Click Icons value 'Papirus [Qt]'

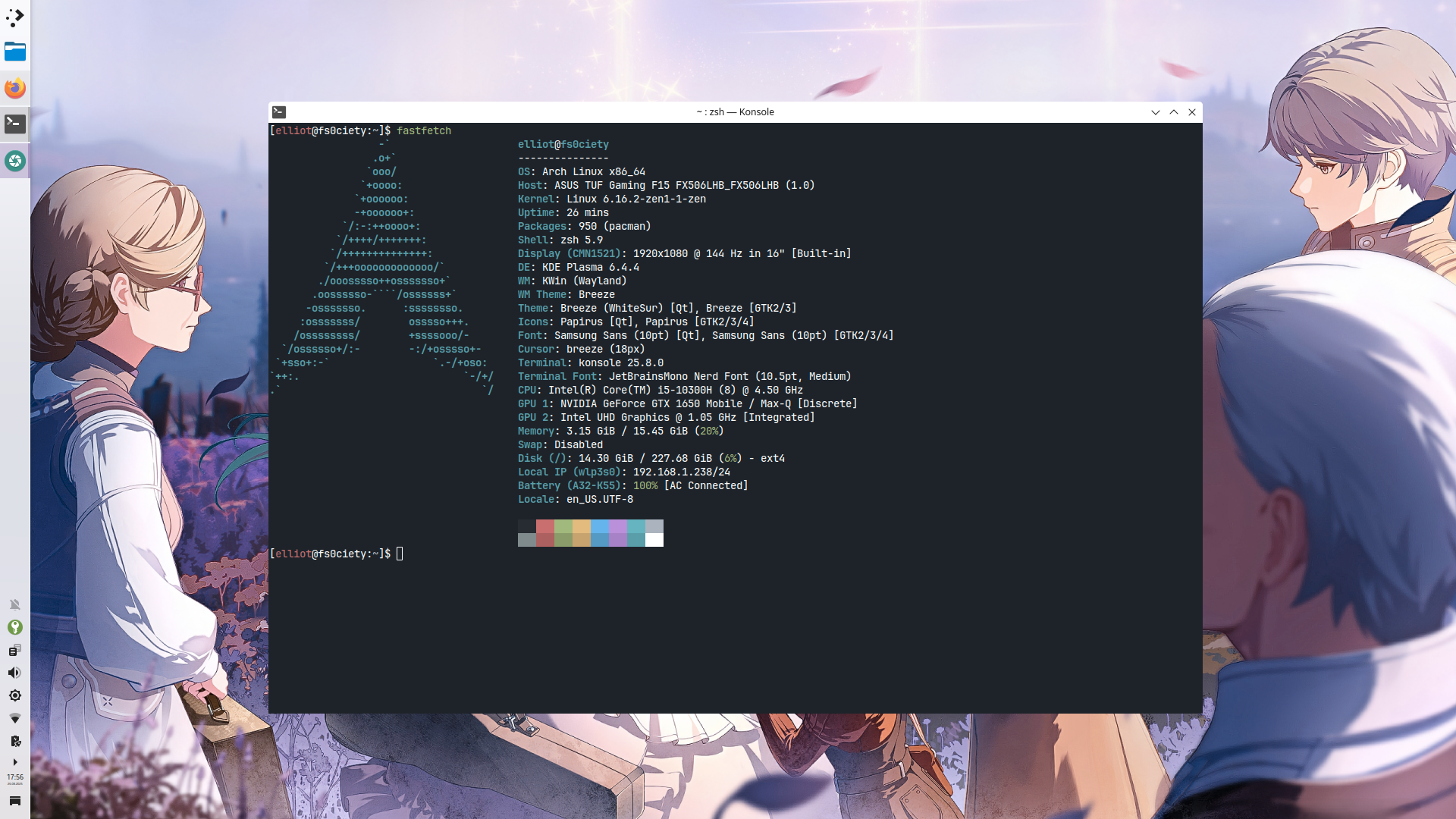pos(597,322)
